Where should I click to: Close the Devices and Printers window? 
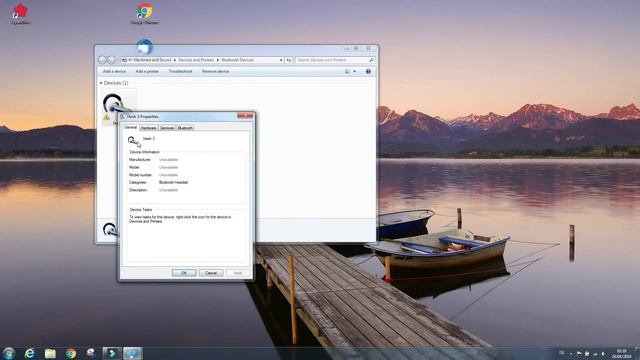pos(369,48)
